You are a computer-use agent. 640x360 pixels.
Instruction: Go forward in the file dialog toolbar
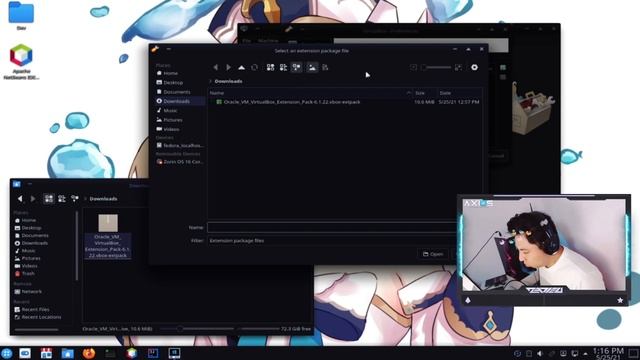tap(229, 67)
